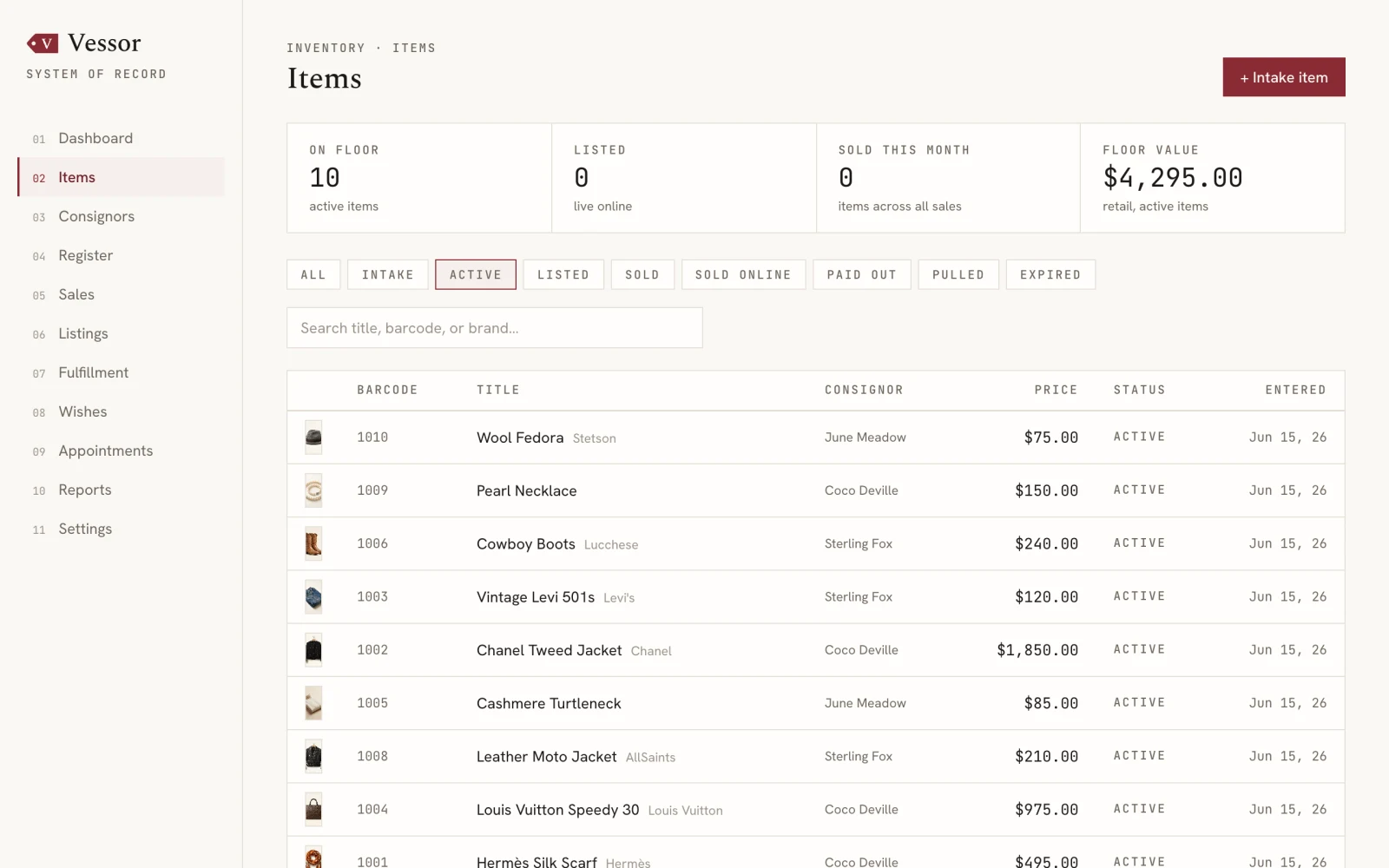Open the Consignors section

[121, 216]
